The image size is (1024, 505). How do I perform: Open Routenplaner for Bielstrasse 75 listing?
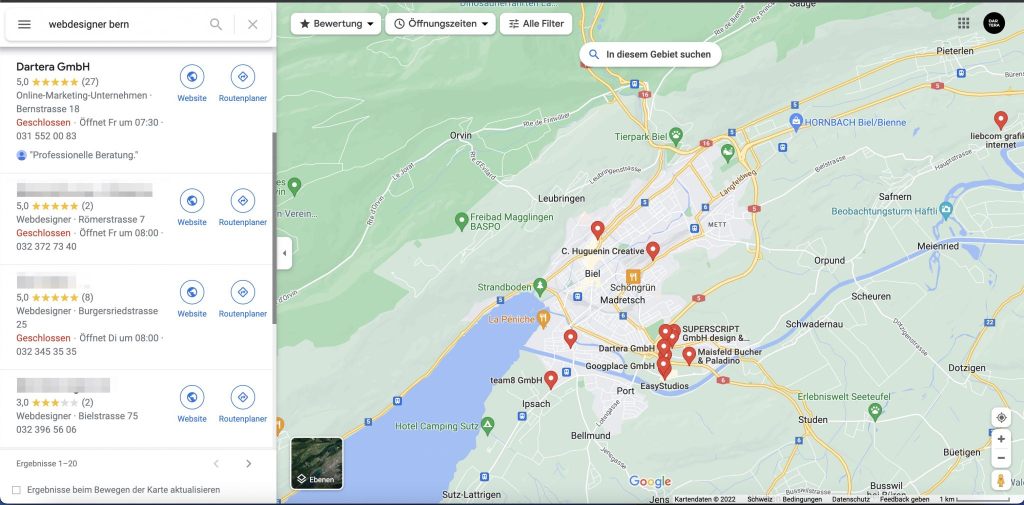pyautogui.click(x=243, y=397)
